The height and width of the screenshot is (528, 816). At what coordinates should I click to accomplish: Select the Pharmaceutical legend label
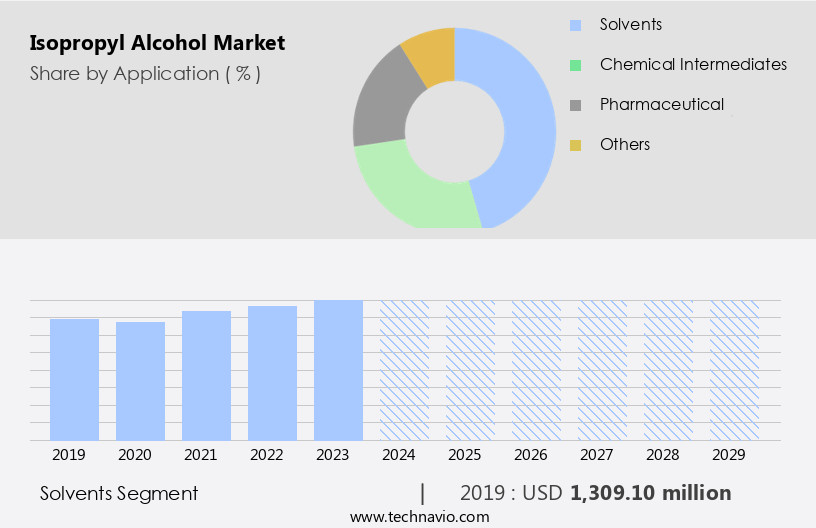click(x=661, y=105)
